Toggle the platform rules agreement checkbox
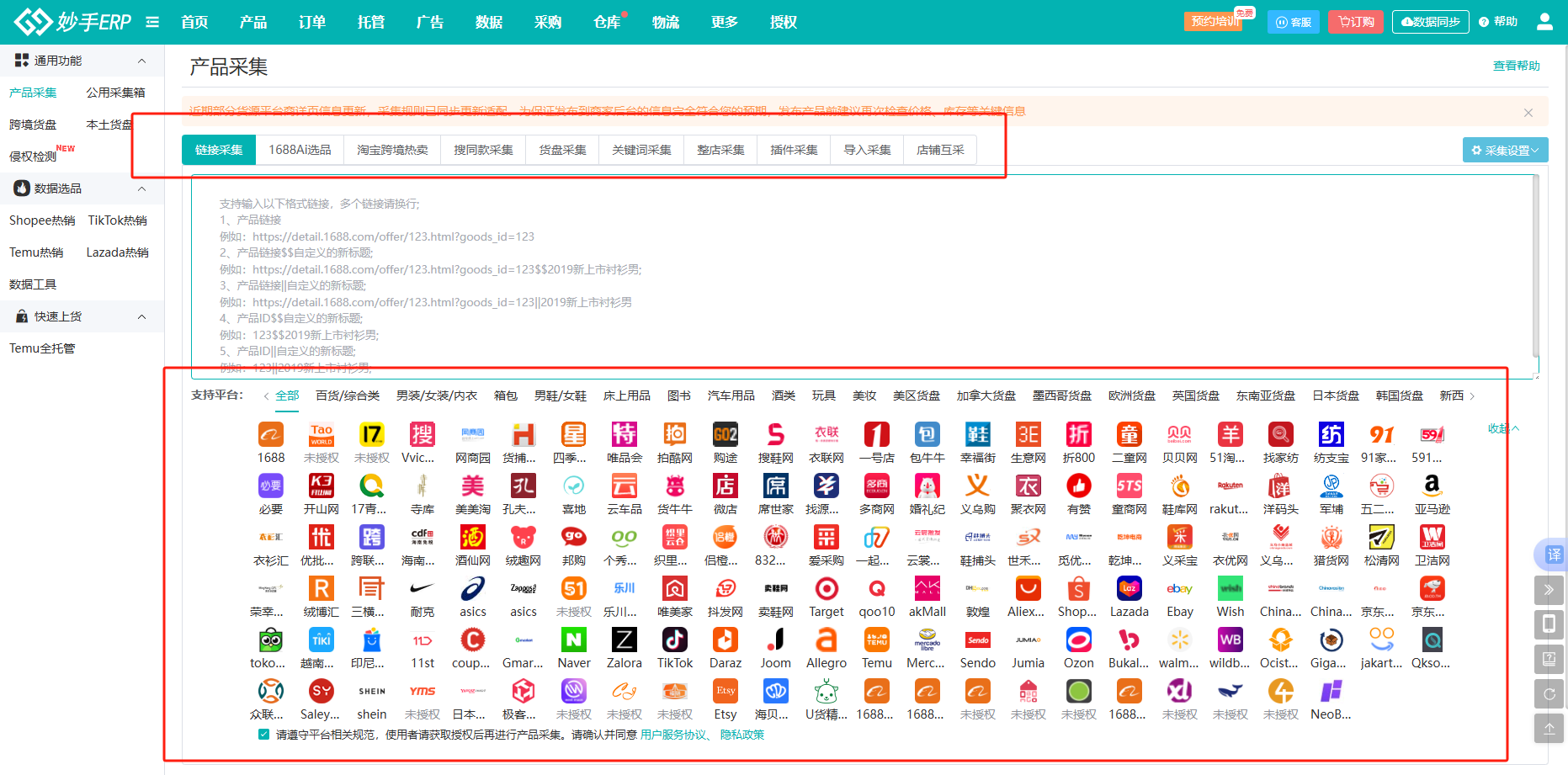The height and width of the screenshot is (775, 1568). point(264,735)
